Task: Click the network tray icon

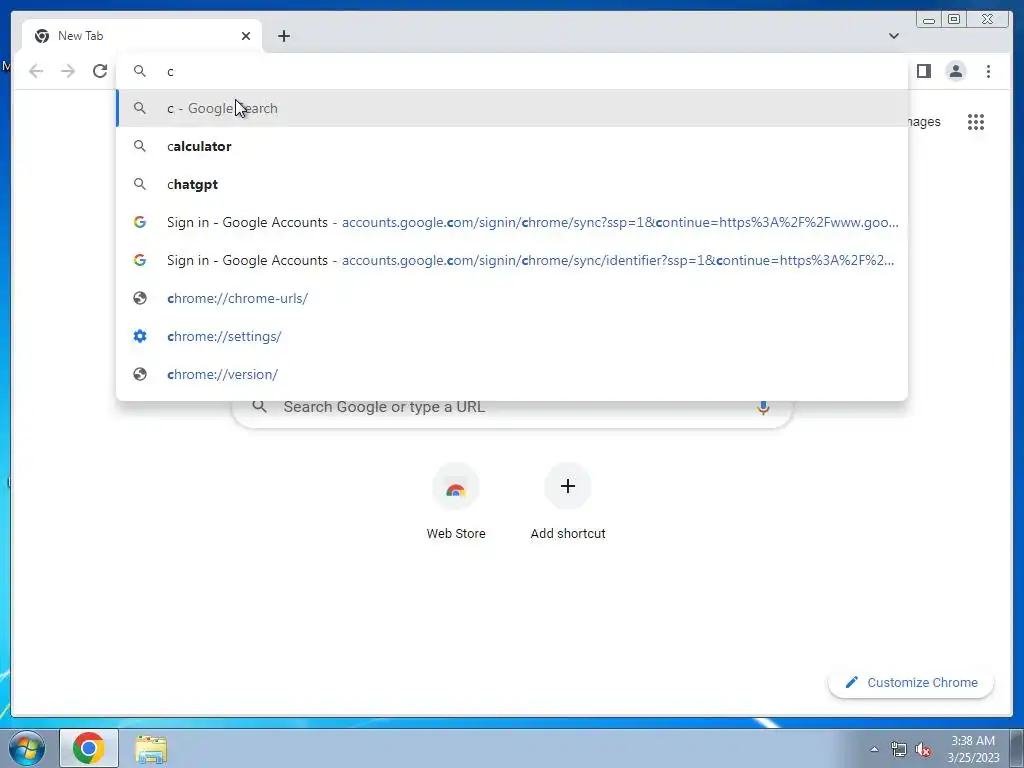Action: click(899, 749)
